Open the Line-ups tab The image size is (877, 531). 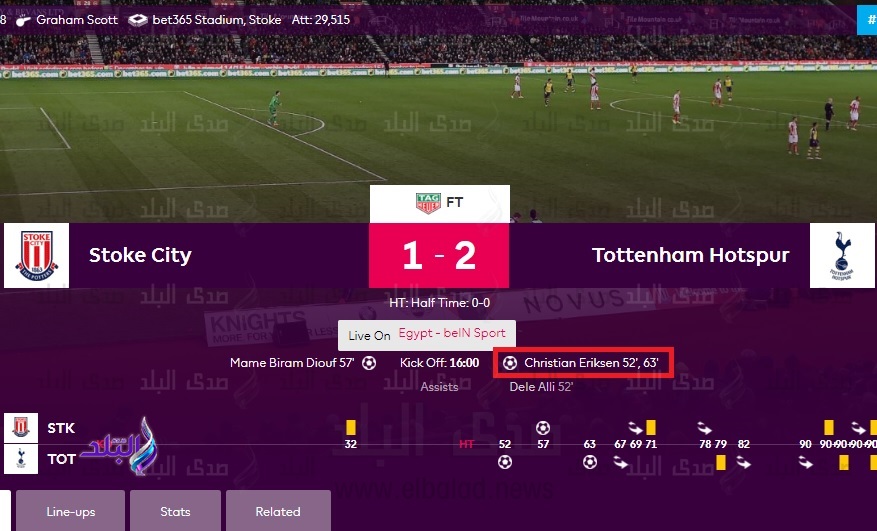[x=70, y=511]
